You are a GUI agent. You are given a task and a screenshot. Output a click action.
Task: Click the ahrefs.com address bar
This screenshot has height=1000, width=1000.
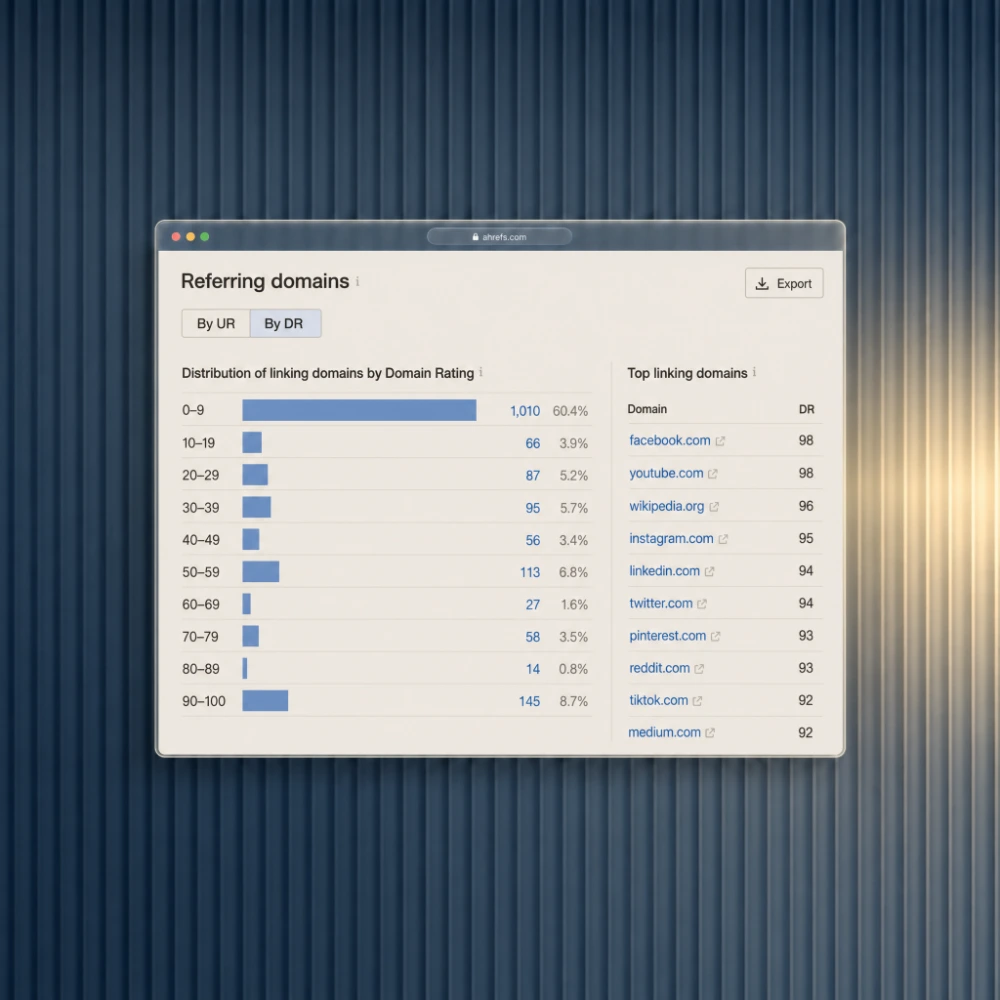pos(499,237)
